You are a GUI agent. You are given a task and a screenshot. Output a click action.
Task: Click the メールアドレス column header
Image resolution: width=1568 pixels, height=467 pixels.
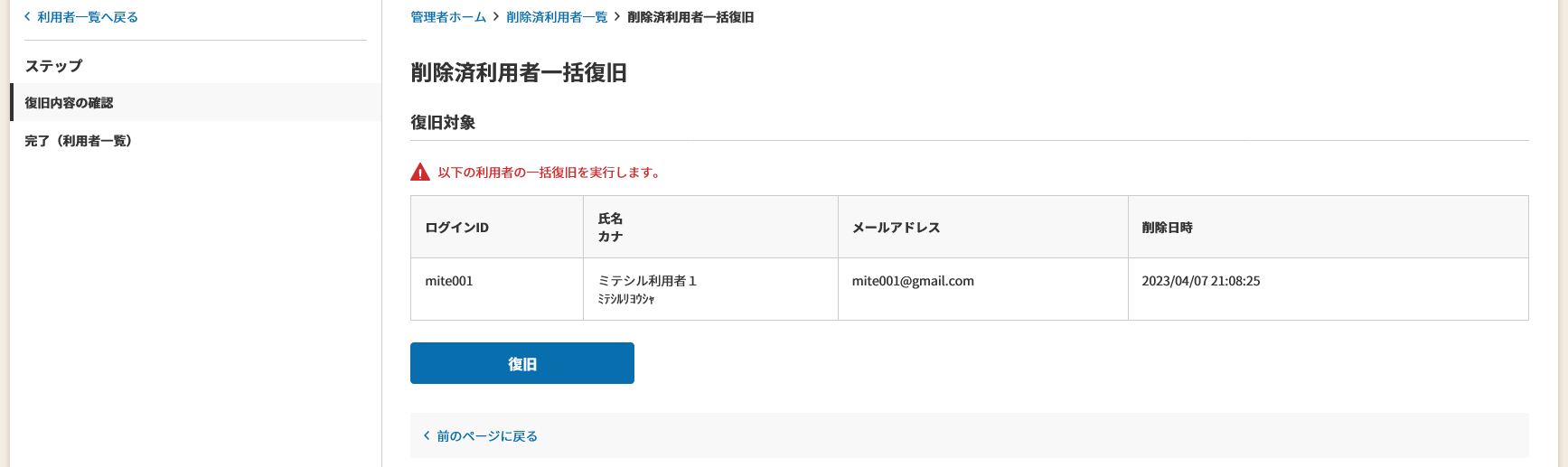[x=983, y=227]
